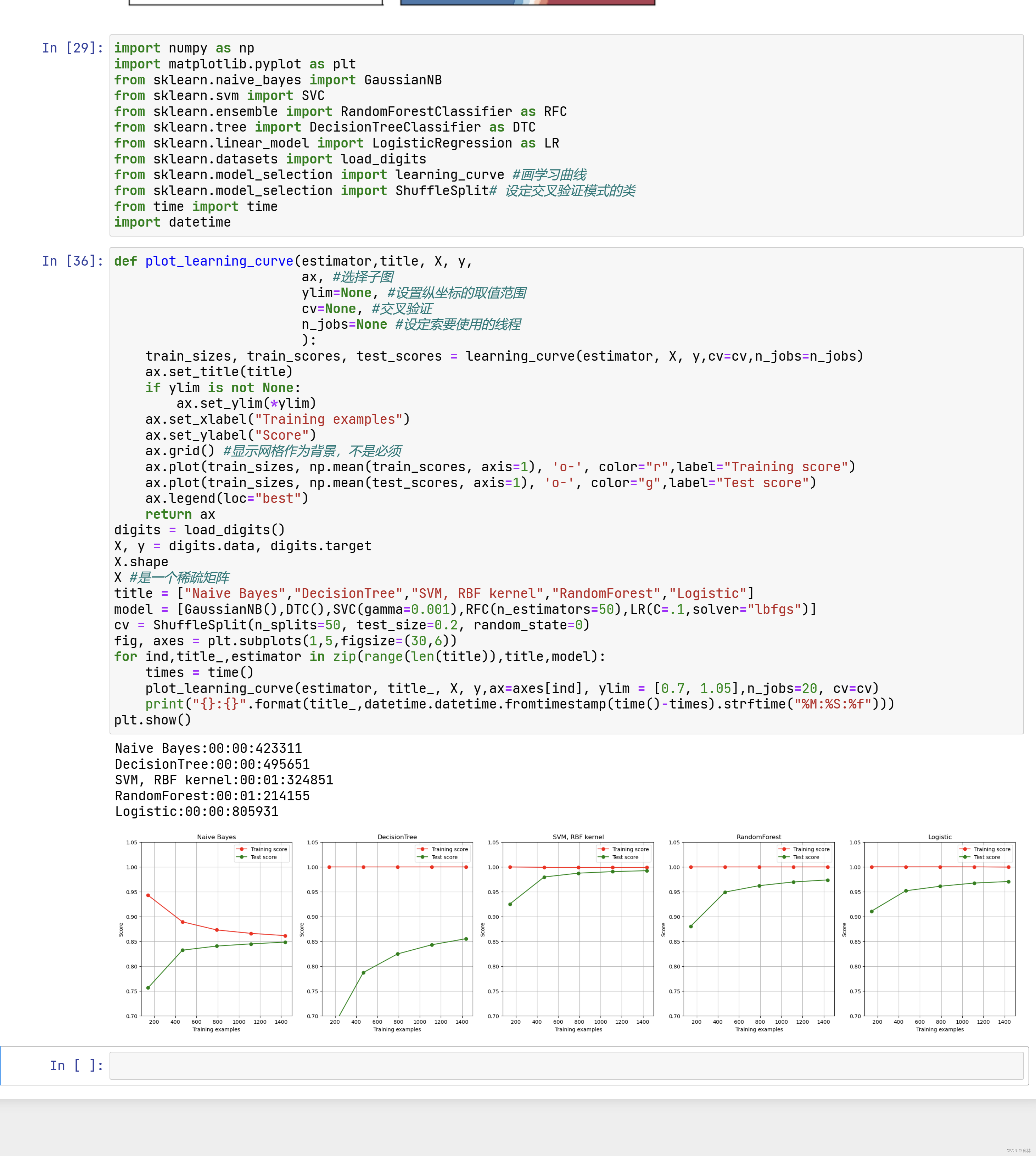Click the Logistic plot legend
Image resolution: width=1036 pixels, height=1156 pixels.
985,853
